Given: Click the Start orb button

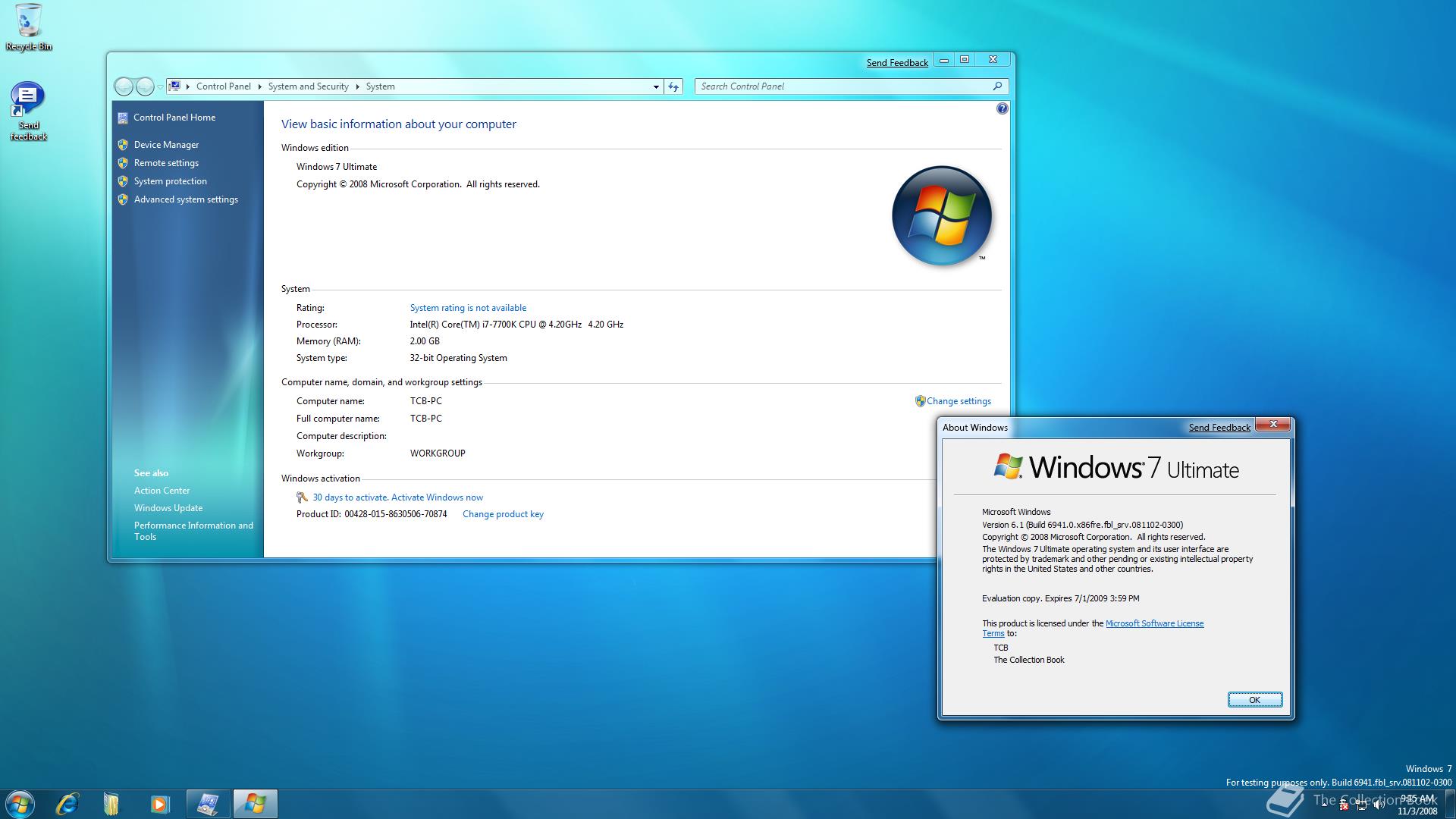Looking at the screenshot, I should tap(20, 804).
